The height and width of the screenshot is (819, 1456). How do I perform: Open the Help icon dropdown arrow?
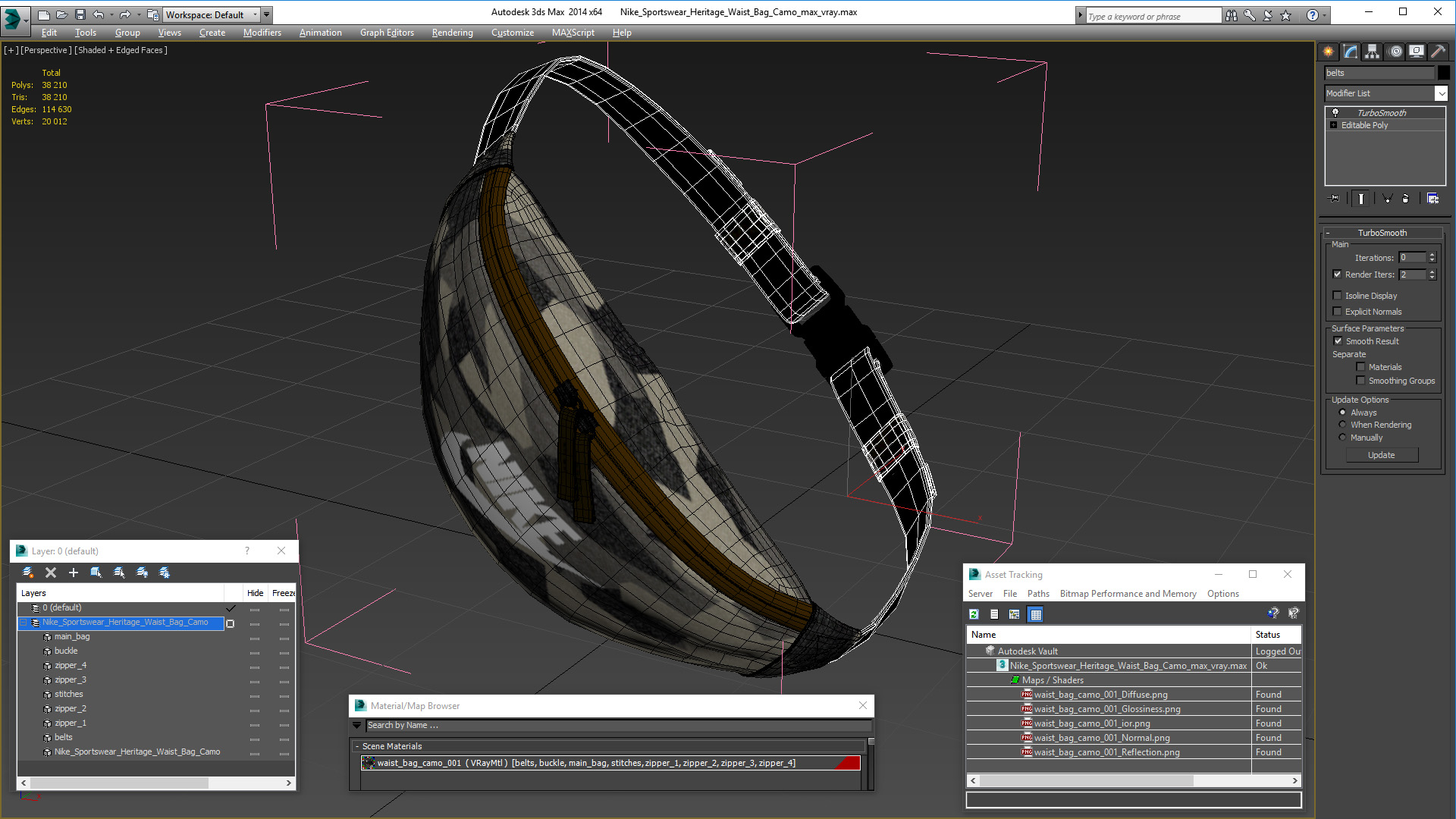[x=1325, y=15]
